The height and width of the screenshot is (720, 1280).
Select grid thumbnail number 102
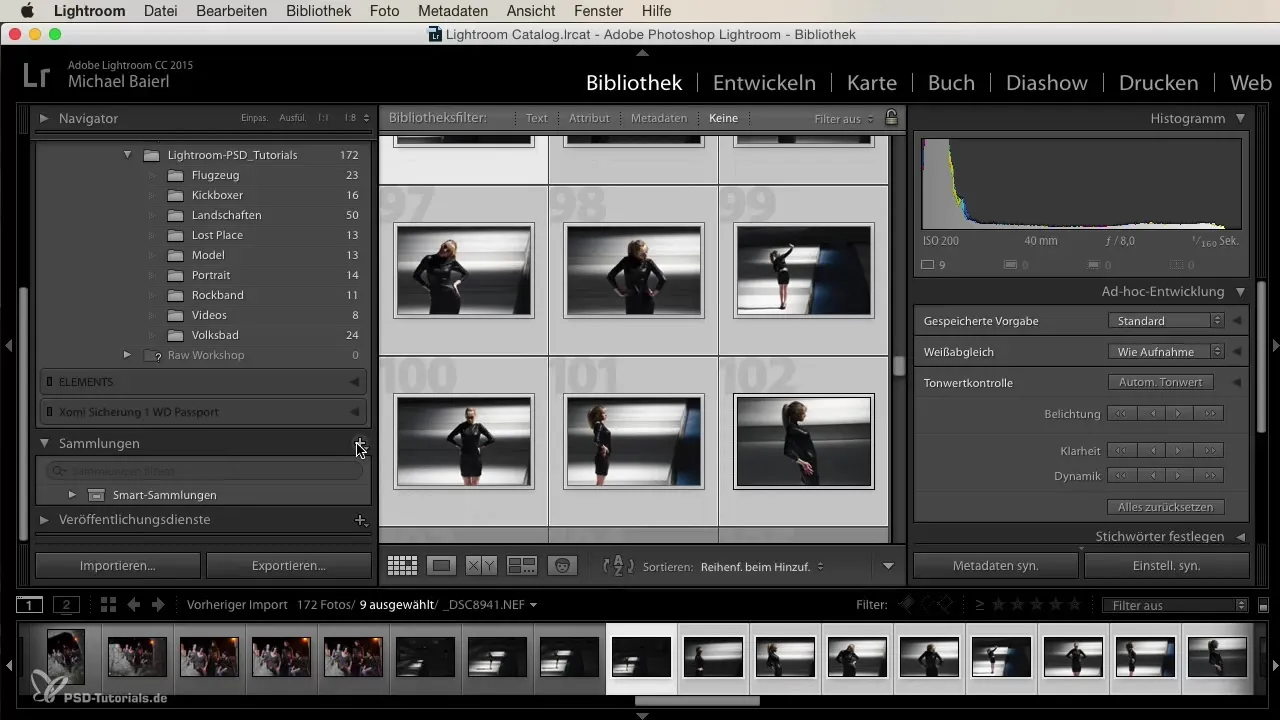pos(803,441)
